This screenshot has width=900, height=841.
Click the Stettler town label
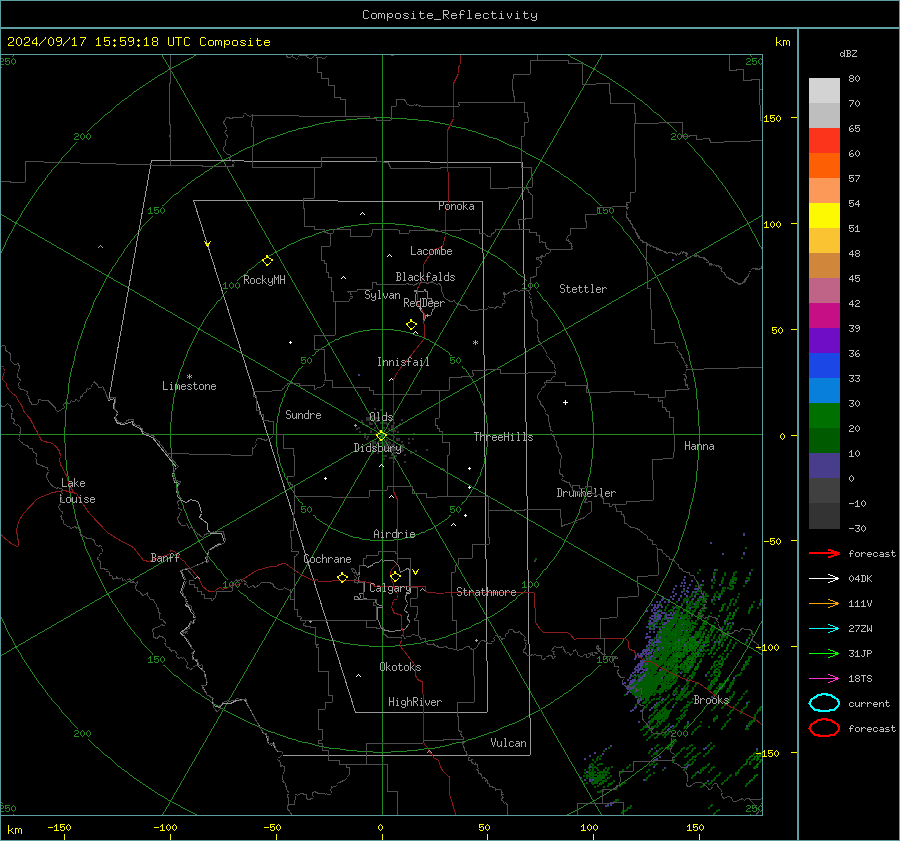click(x=583, y=289)
